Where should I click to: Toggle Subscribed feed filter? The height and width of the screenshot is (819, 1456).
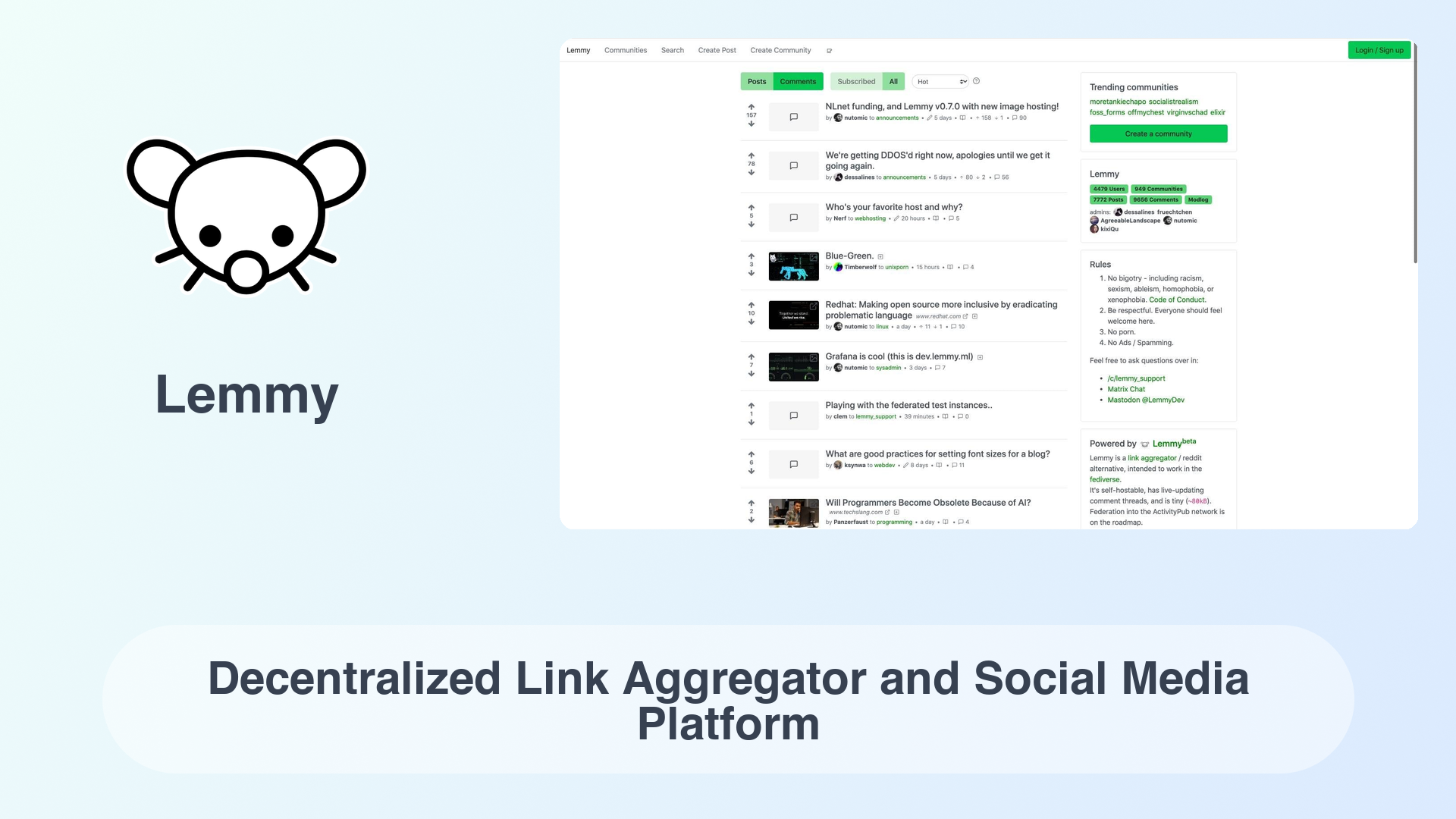[856, 81]
